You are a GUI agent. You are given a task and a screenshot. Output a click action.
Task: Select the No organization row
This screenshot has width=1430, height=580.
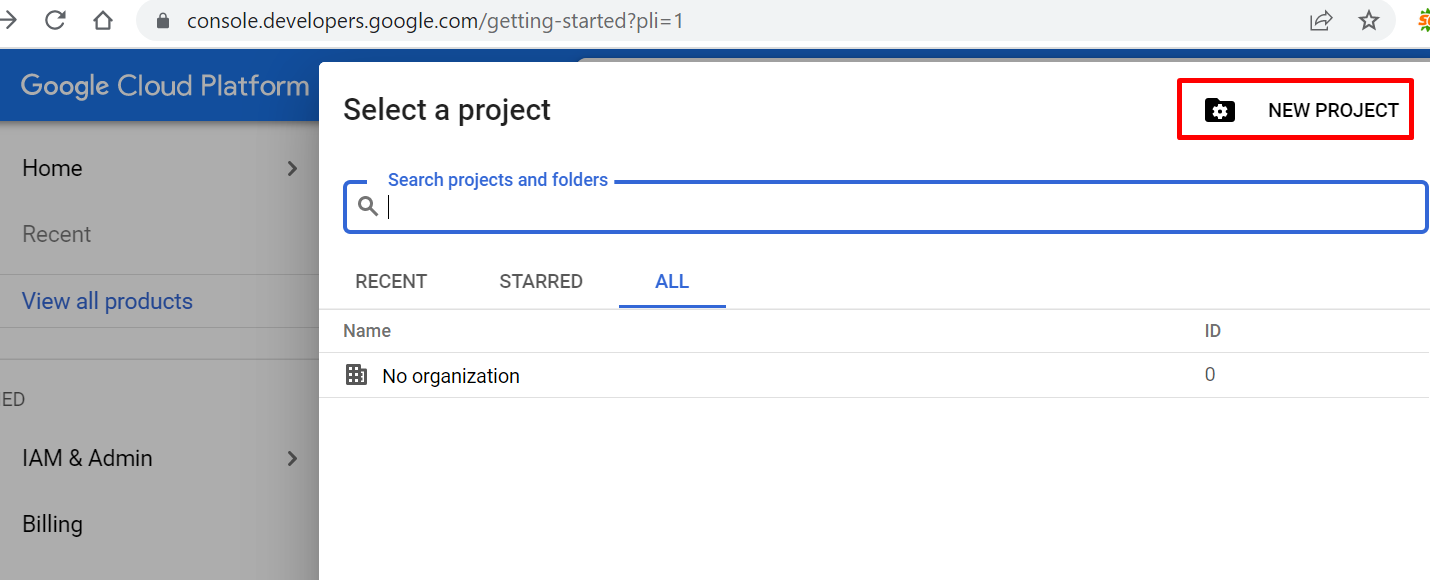(x=451, y=376)
